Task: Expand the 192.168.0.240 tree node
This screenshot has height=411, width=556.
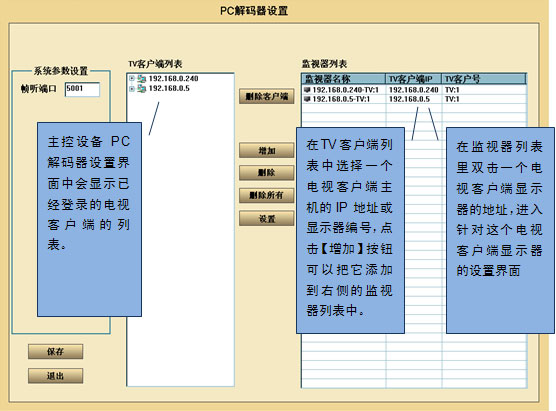Action: [x=132, y=78]
